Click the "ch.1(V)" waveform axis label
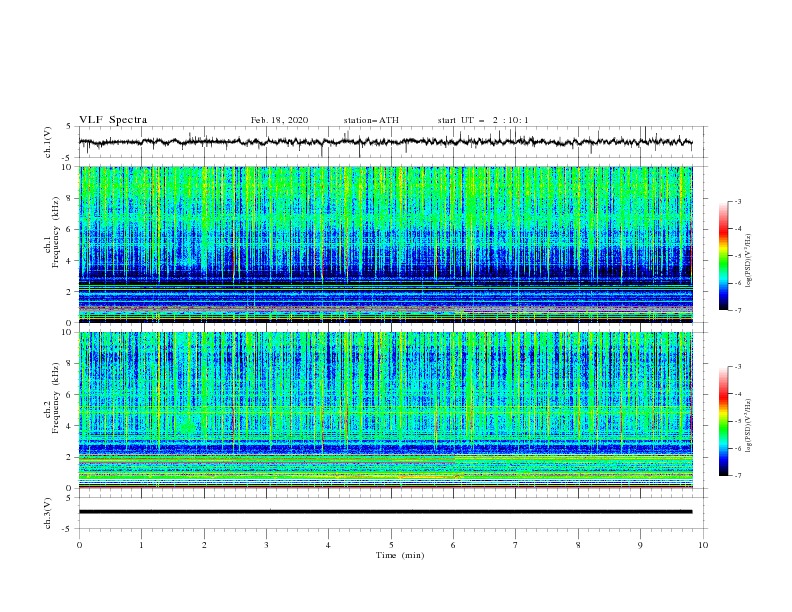The height and width of the screenshot is (612, 792). point(48,142)
